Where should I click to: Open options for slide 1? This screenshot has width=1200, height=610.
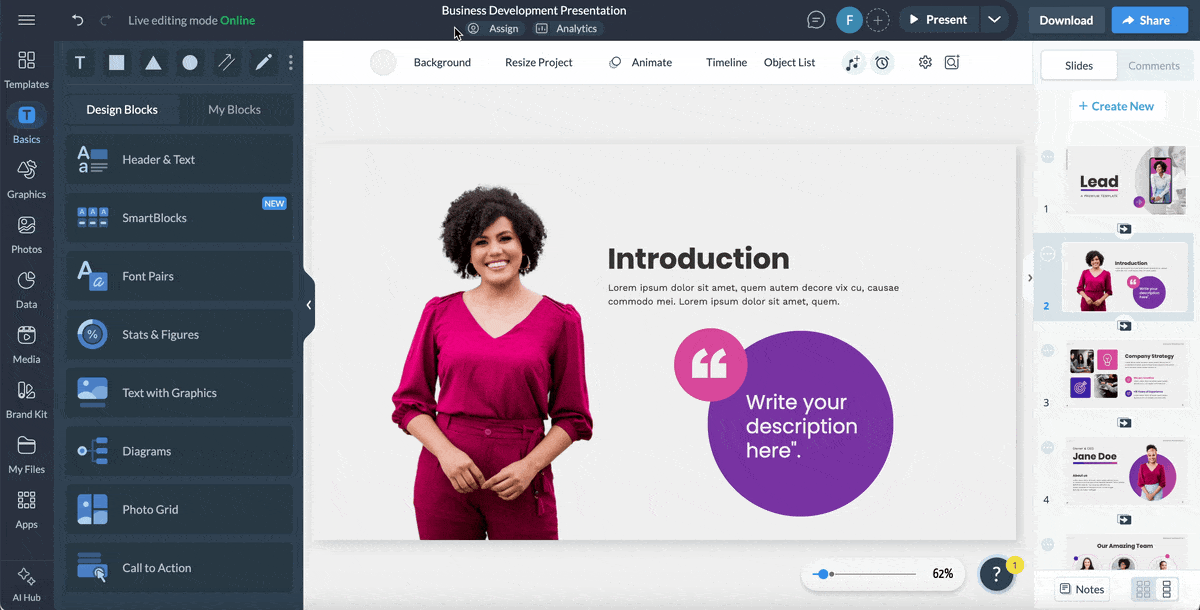tap(1048, 157)
